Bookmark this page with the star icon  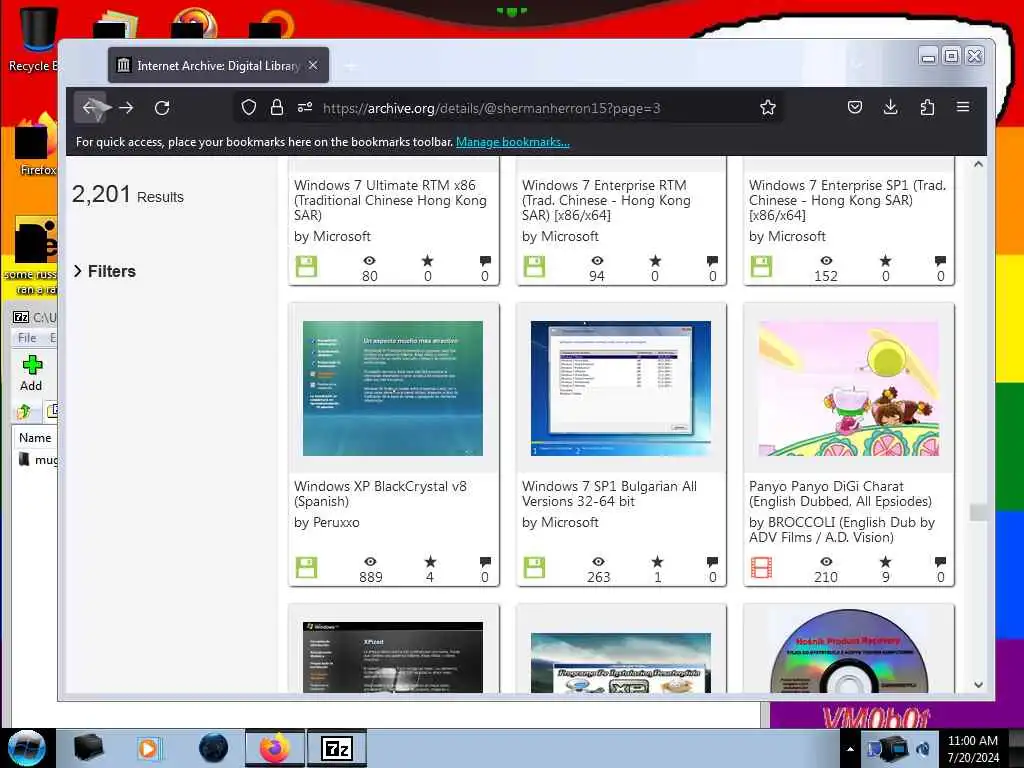[x=768, y=107]
